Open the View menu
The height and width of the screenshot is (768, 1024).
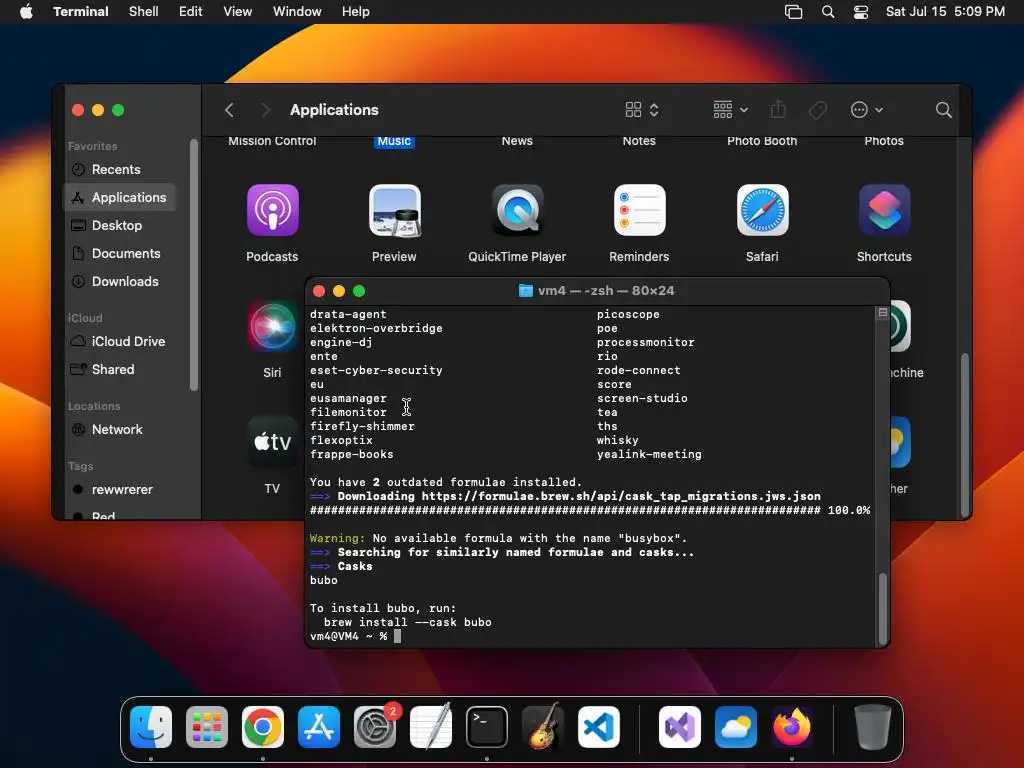238,12
